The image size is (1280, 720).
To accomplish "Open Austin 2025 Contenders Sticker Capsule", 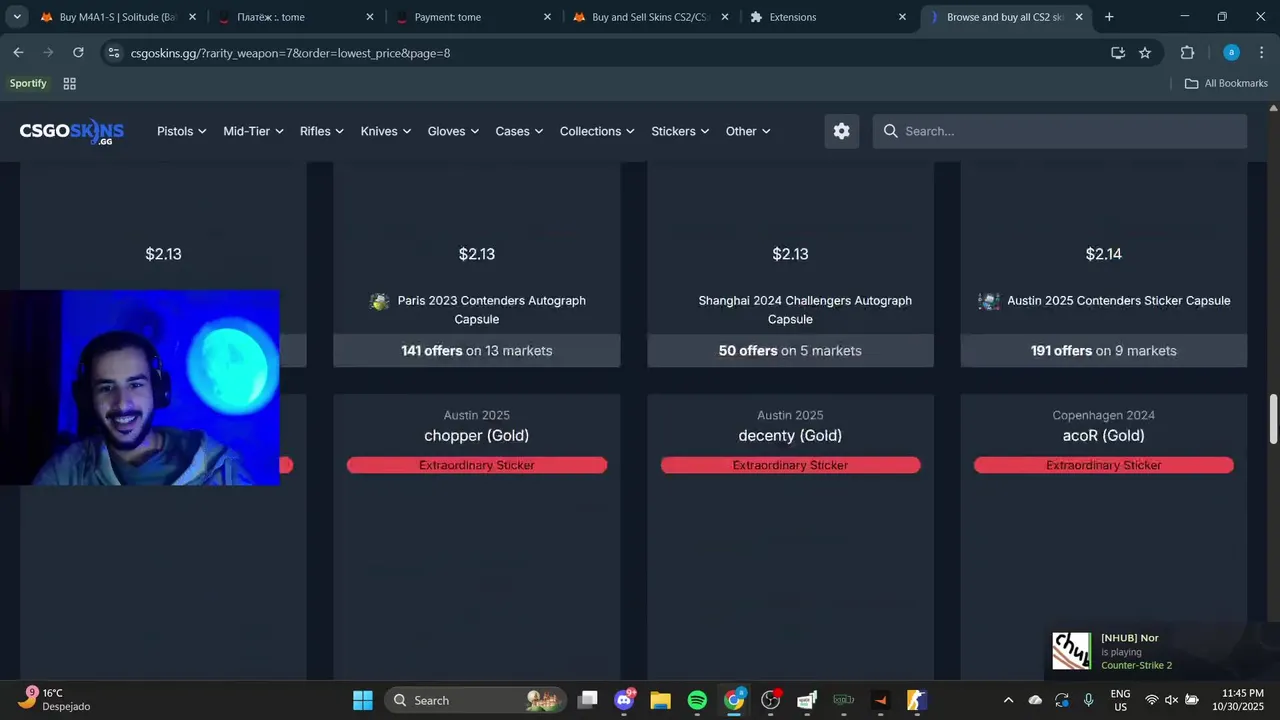I will click(1118, 300).
